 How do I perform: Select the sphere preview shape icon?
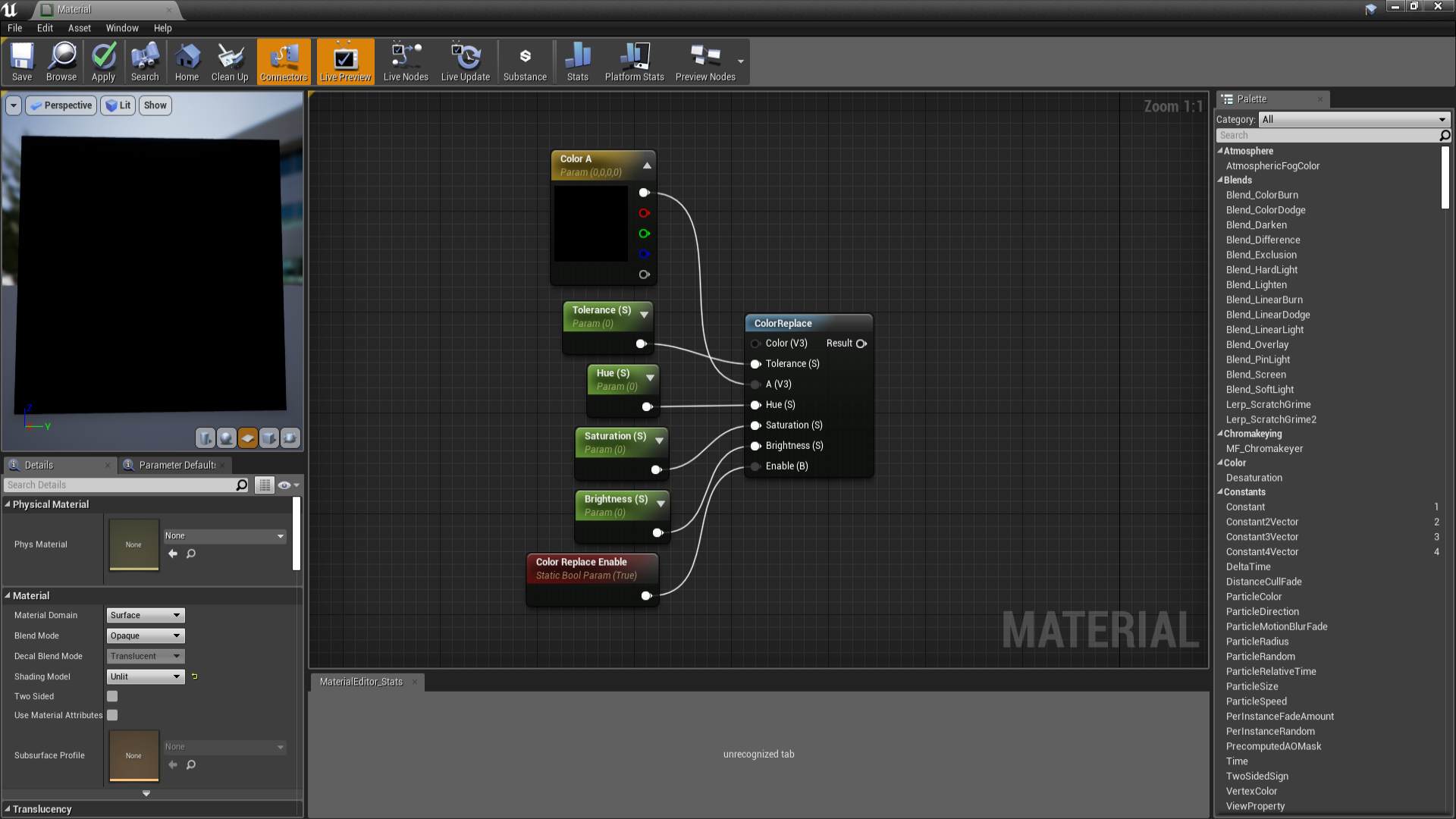227,438
